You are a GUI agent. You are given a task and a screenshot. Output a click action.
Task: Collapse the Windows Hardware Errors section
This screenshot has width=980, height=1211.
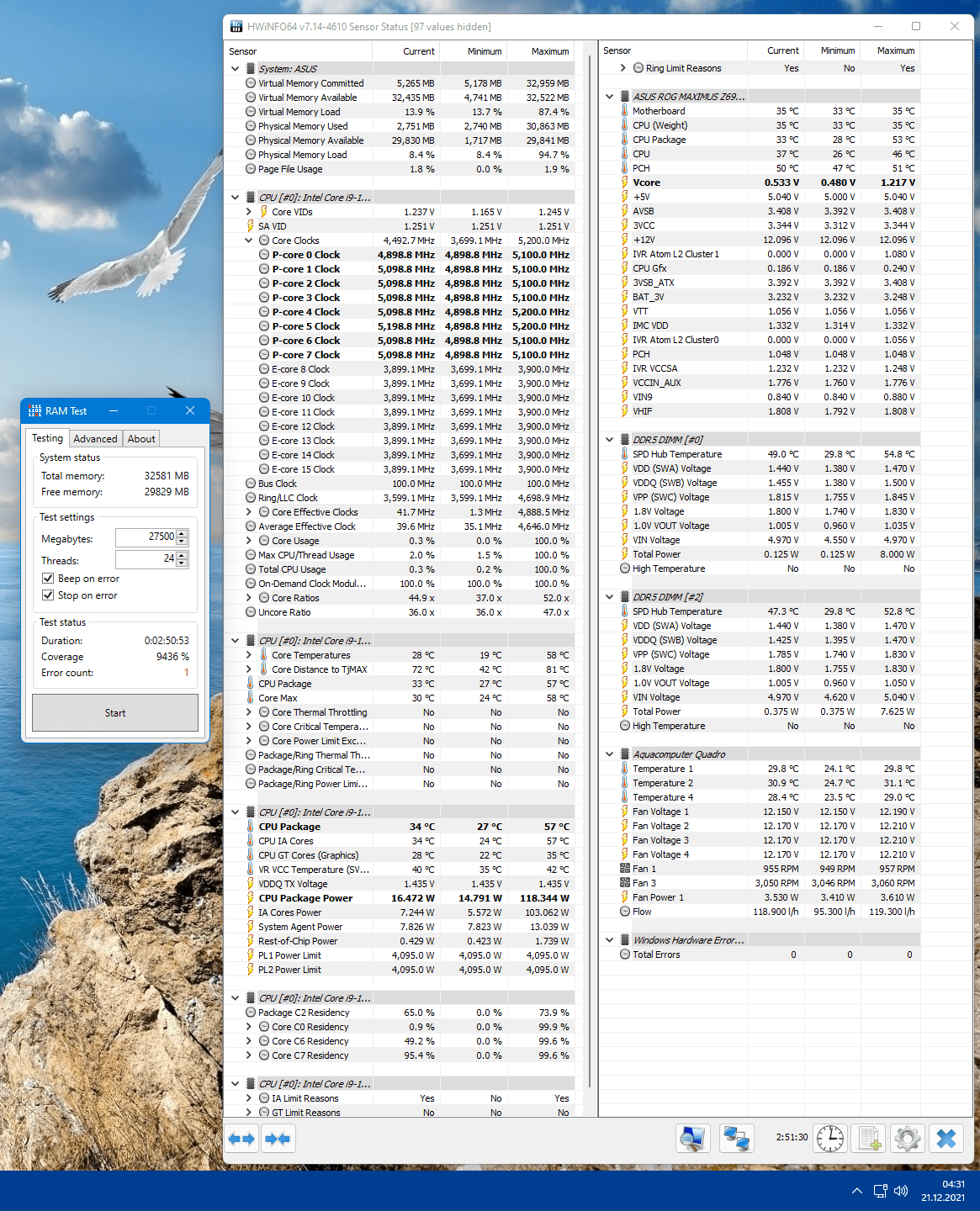pos(609,940)
